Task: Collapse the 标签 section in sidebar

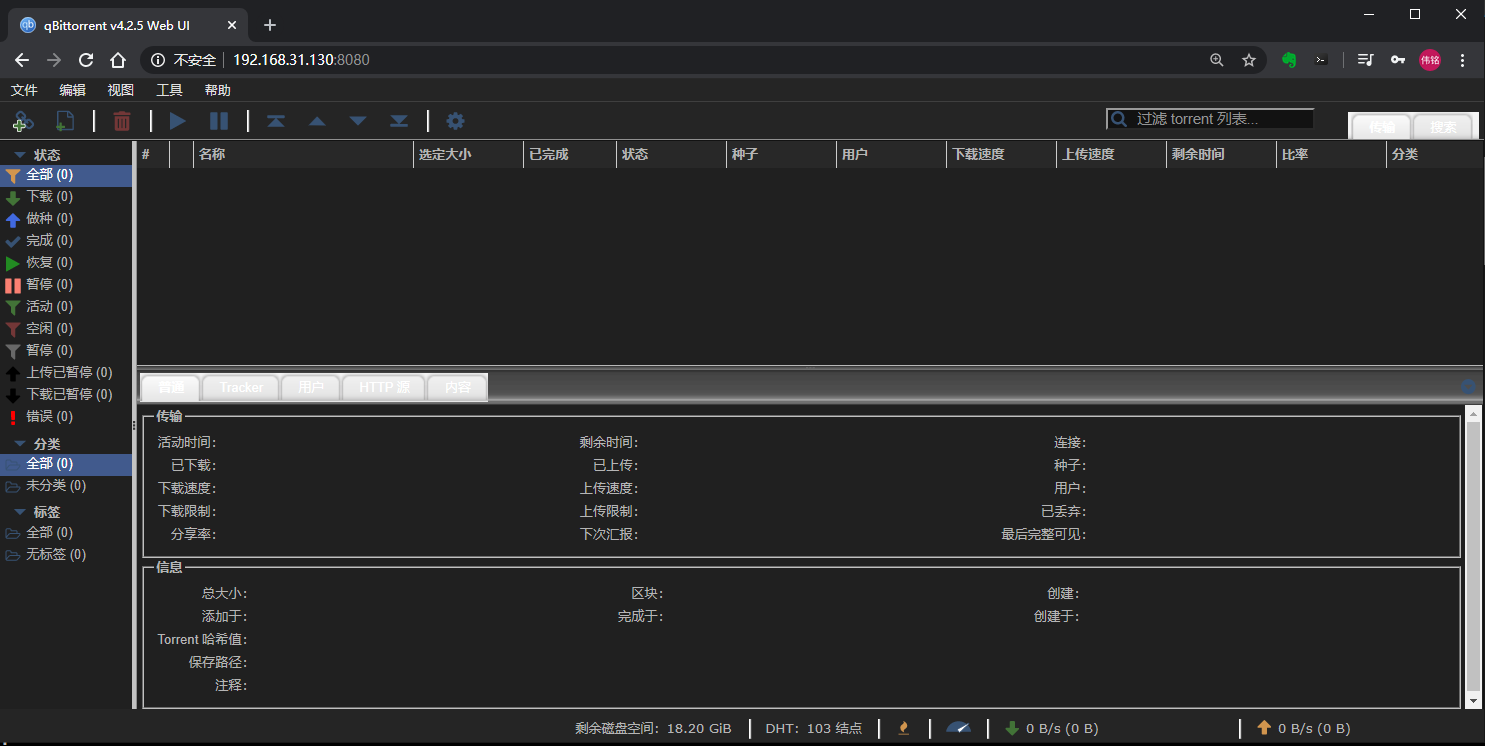Action: (20, 512)
